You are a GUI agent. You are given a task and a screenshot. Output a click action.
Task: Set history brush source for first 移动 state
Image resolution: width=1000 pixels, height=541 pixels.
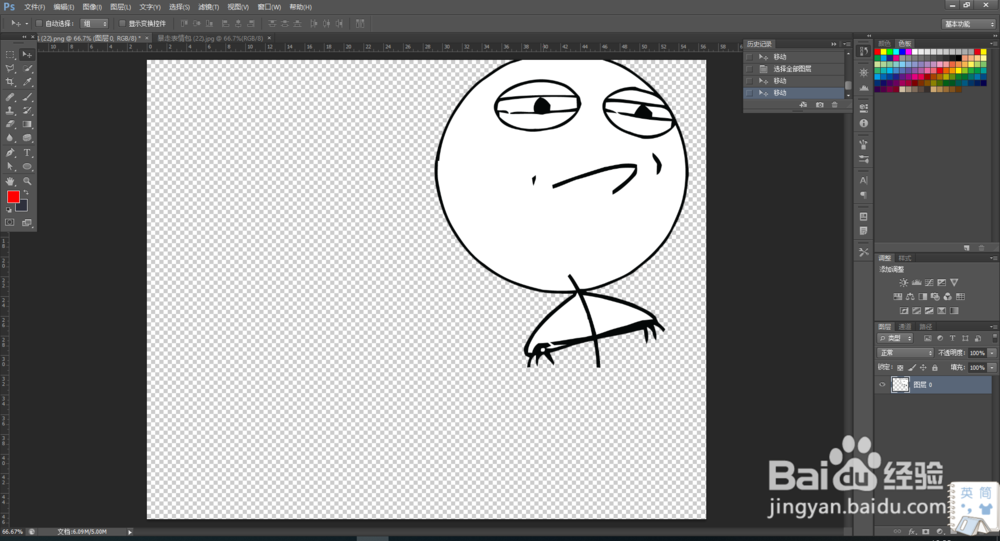pyautogui.click(x=749, y=57)
